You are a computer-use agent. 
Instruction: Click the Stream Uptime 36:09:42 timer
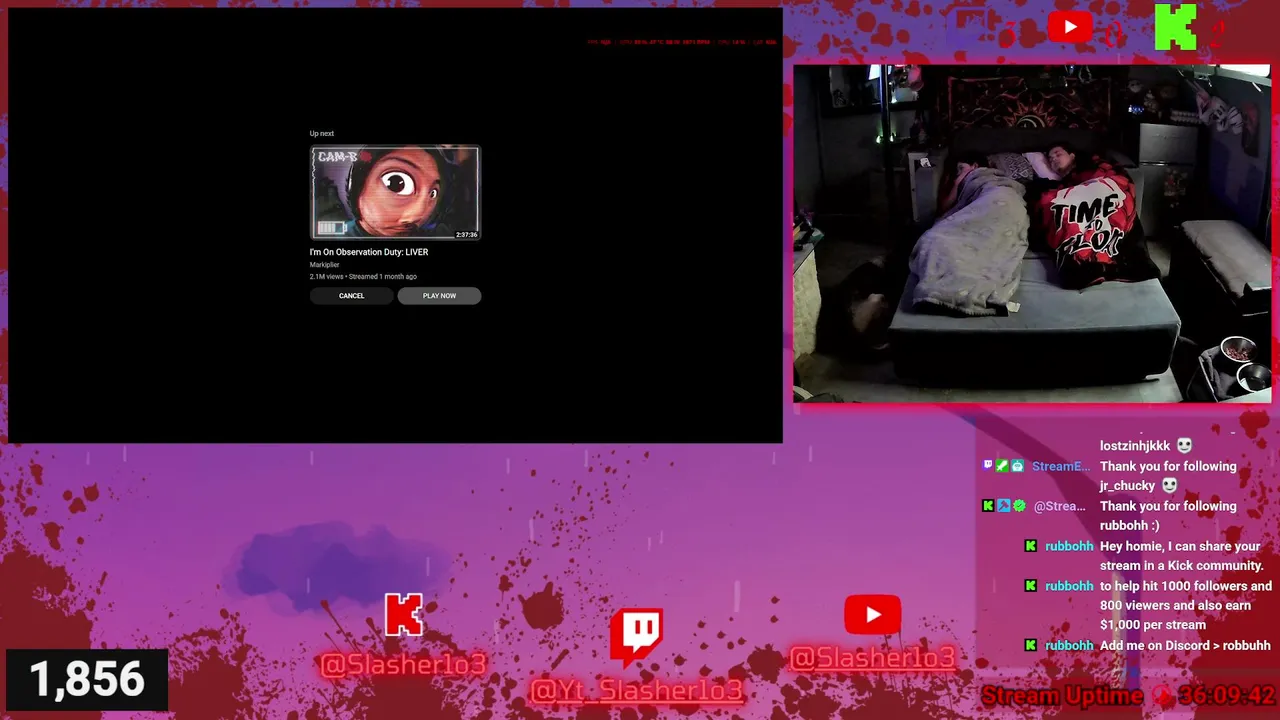(1129, 695)
